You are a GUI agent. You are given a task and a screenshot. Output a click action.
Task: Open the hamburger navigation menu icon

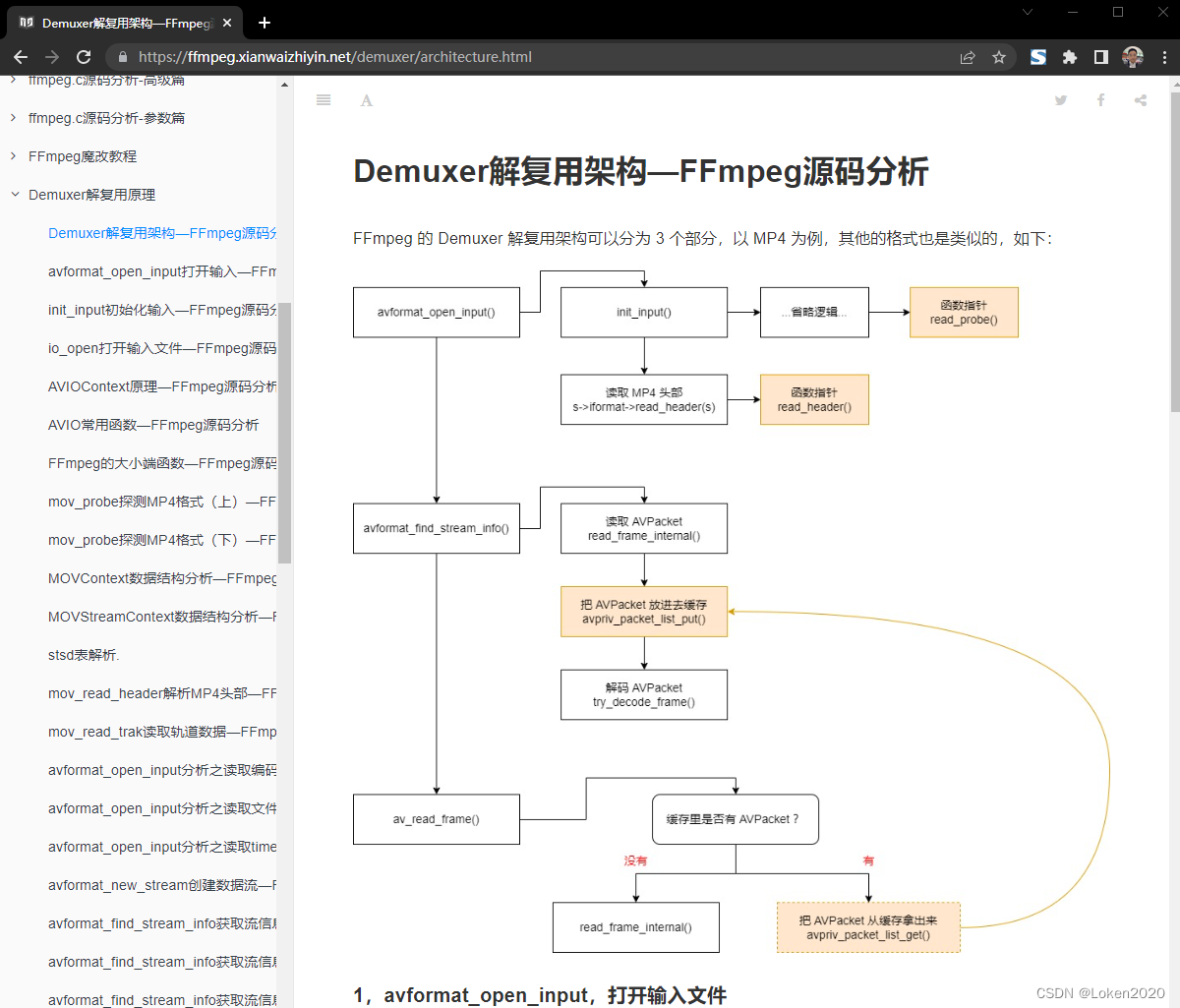coord(324,99)
